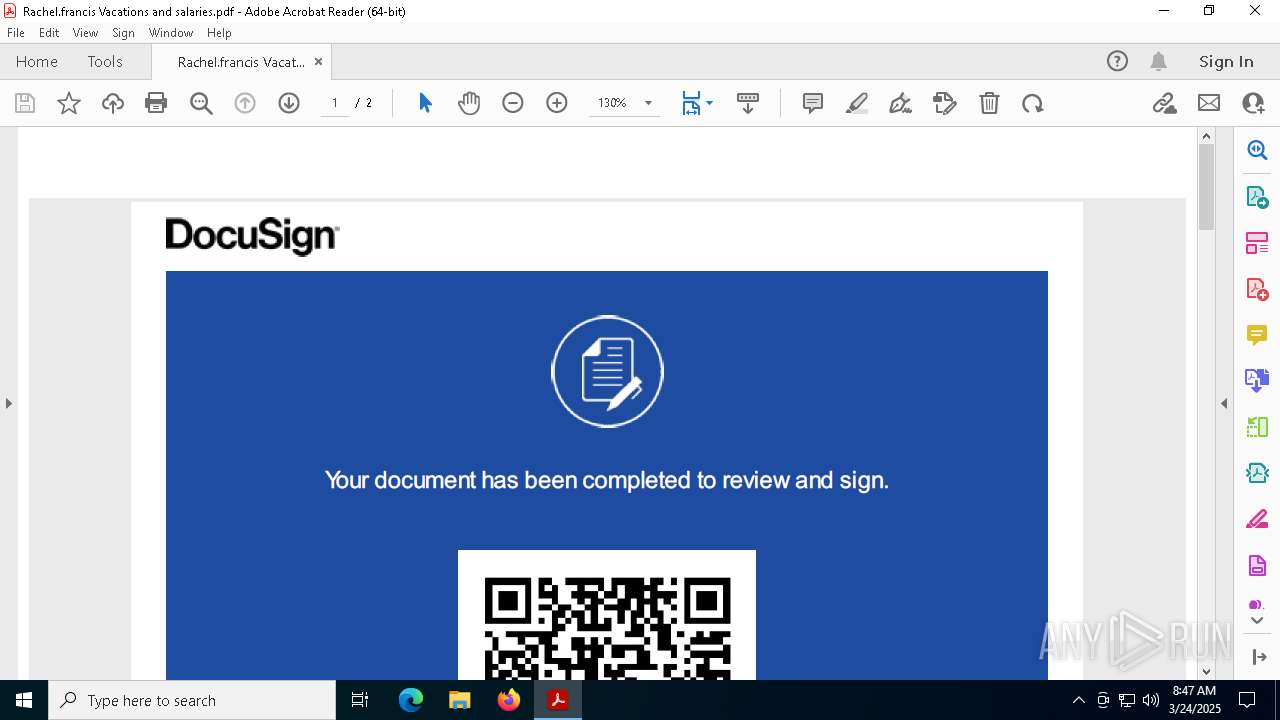This screenshot has width=1280, height=720.
Task: Click the zoom percentage field
Action: (612, 103)
